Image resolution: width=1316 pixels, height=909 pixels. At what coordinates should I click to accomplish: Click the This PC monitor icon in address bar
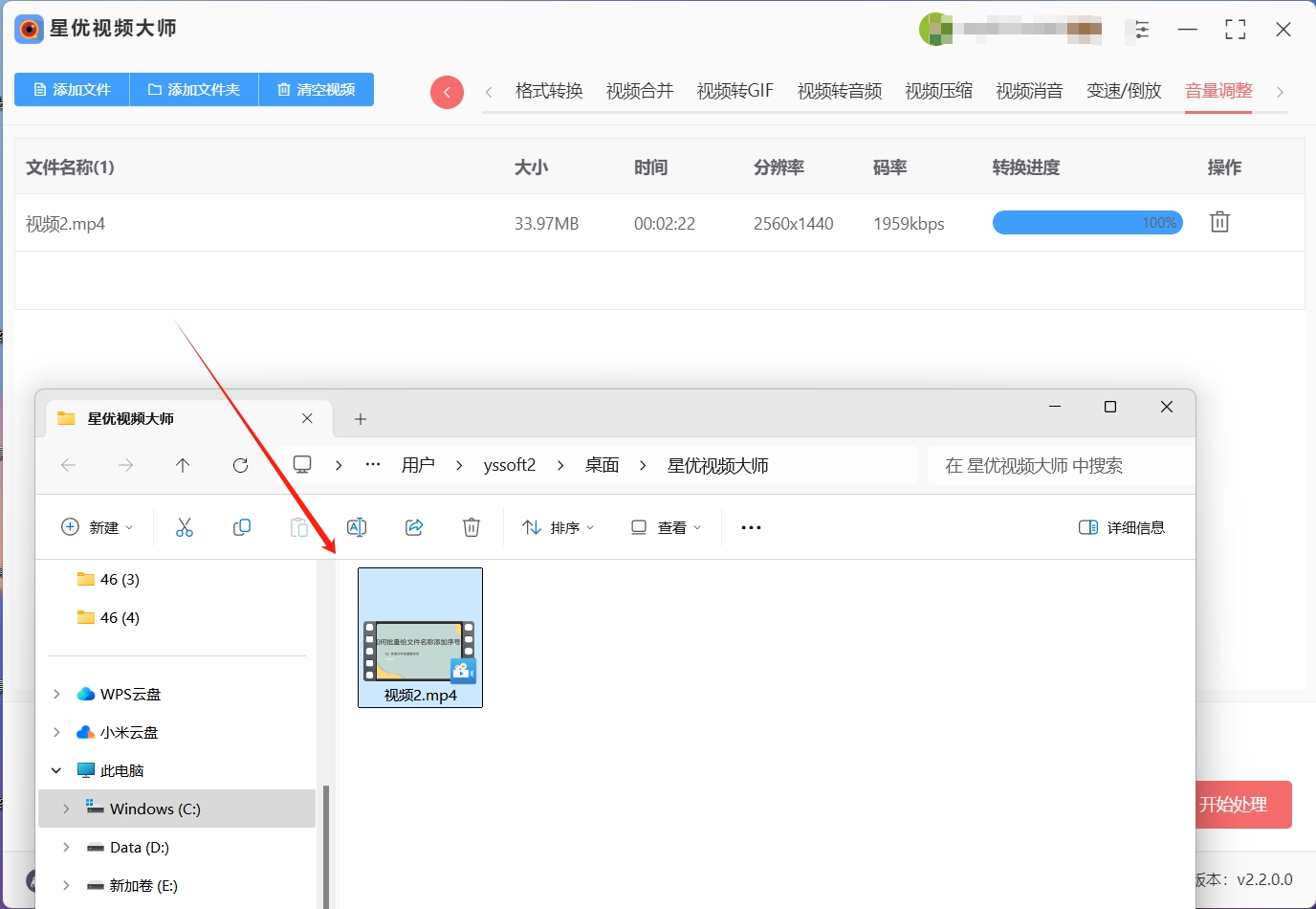302,465
